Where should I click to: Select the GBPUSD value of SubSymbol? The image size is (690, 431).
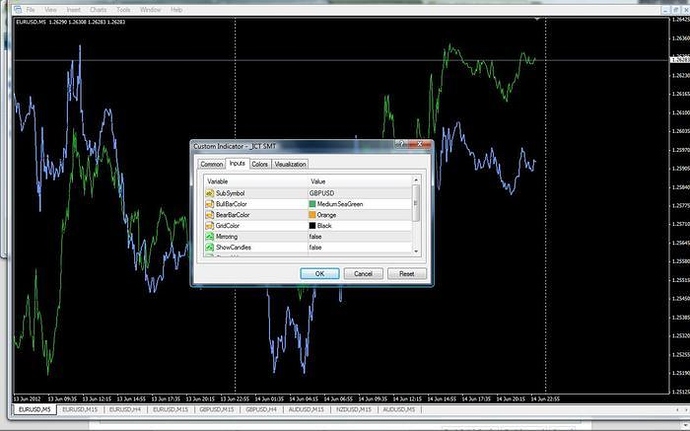tap(322, 193)
